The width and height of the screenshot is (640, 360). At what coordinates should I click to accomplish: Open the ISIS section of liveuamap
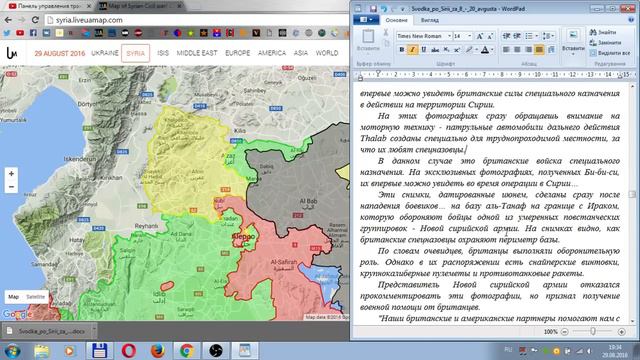tap(163, 53)
